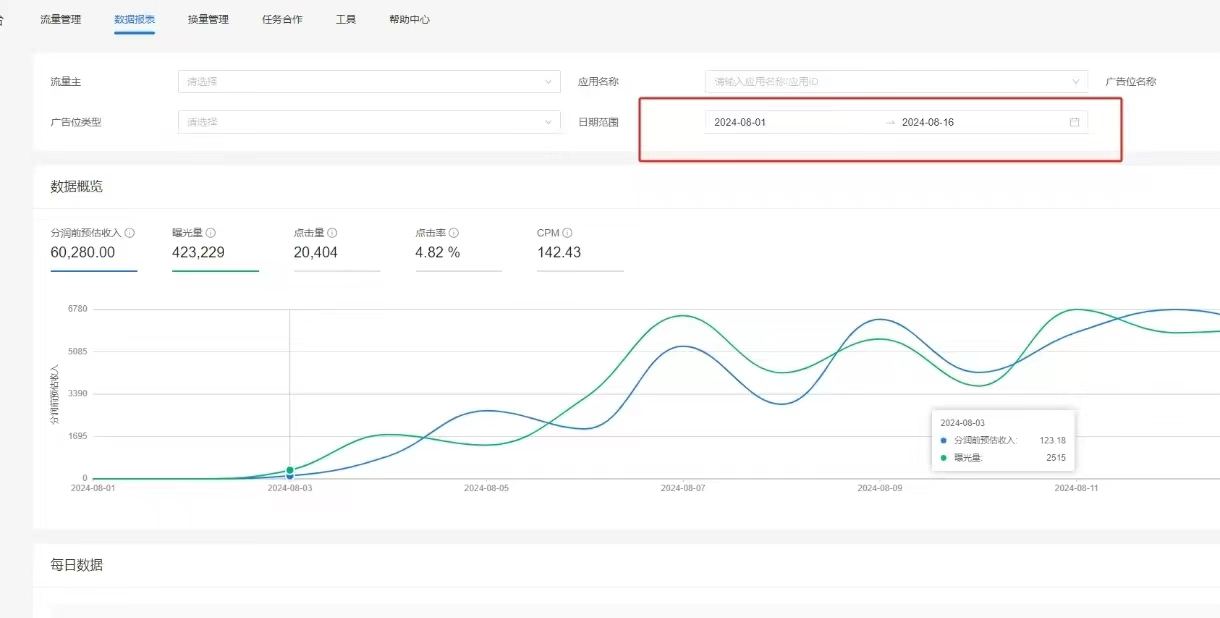Open the 工具 menu
This screenshot has width=1220, height=618.
click(346, 19)
